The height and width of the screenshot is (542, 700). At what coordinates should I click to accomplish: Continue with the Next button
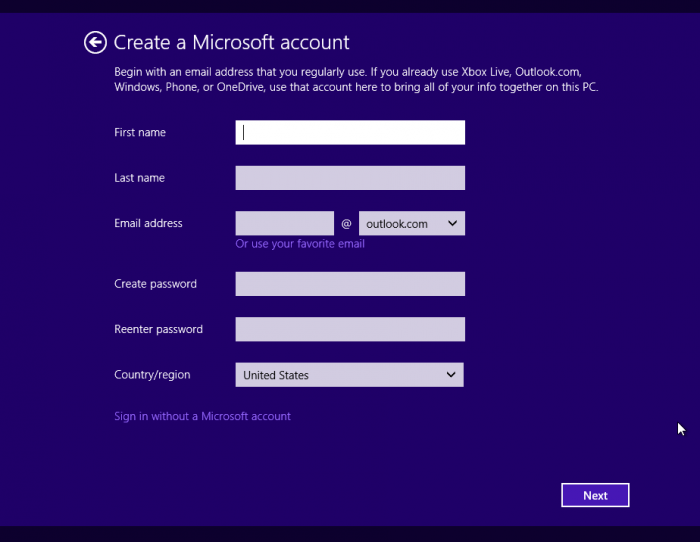click(x=595, y=495)
